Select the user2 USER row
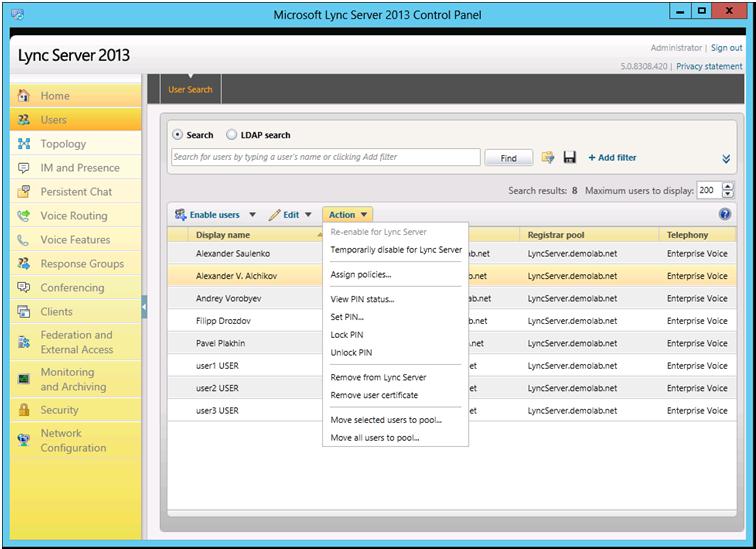Screen dimensions: 756x549 452,388
